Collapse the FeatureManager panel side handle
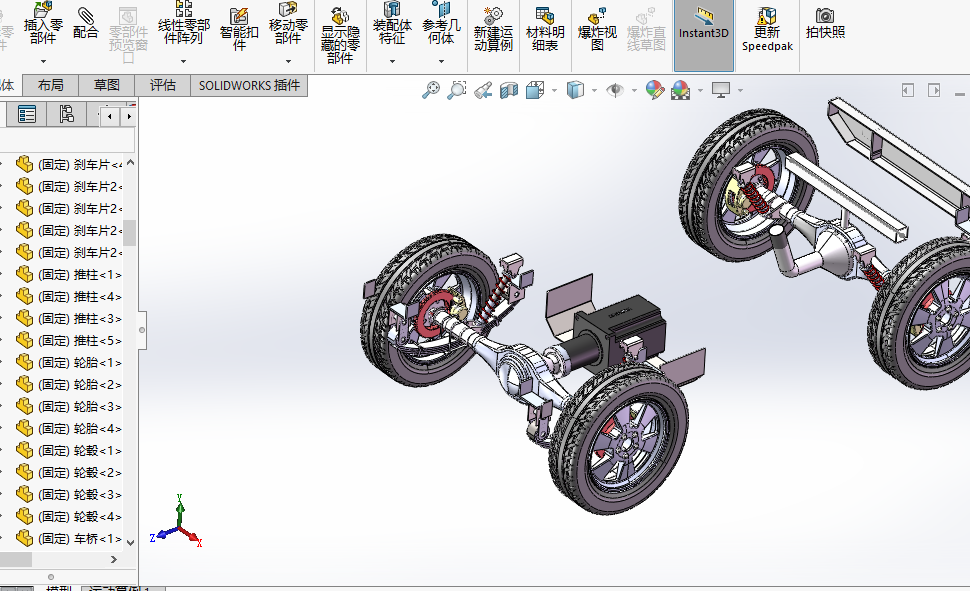 click(x=142, y=330)
